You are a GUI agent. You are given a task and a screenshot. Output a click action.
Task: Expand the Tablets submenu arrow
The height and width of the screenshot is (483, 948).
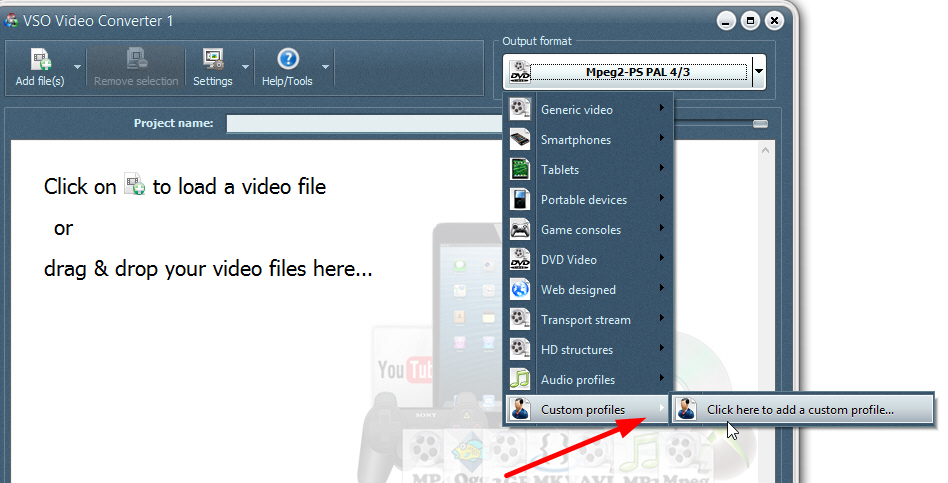click(662, 167)
